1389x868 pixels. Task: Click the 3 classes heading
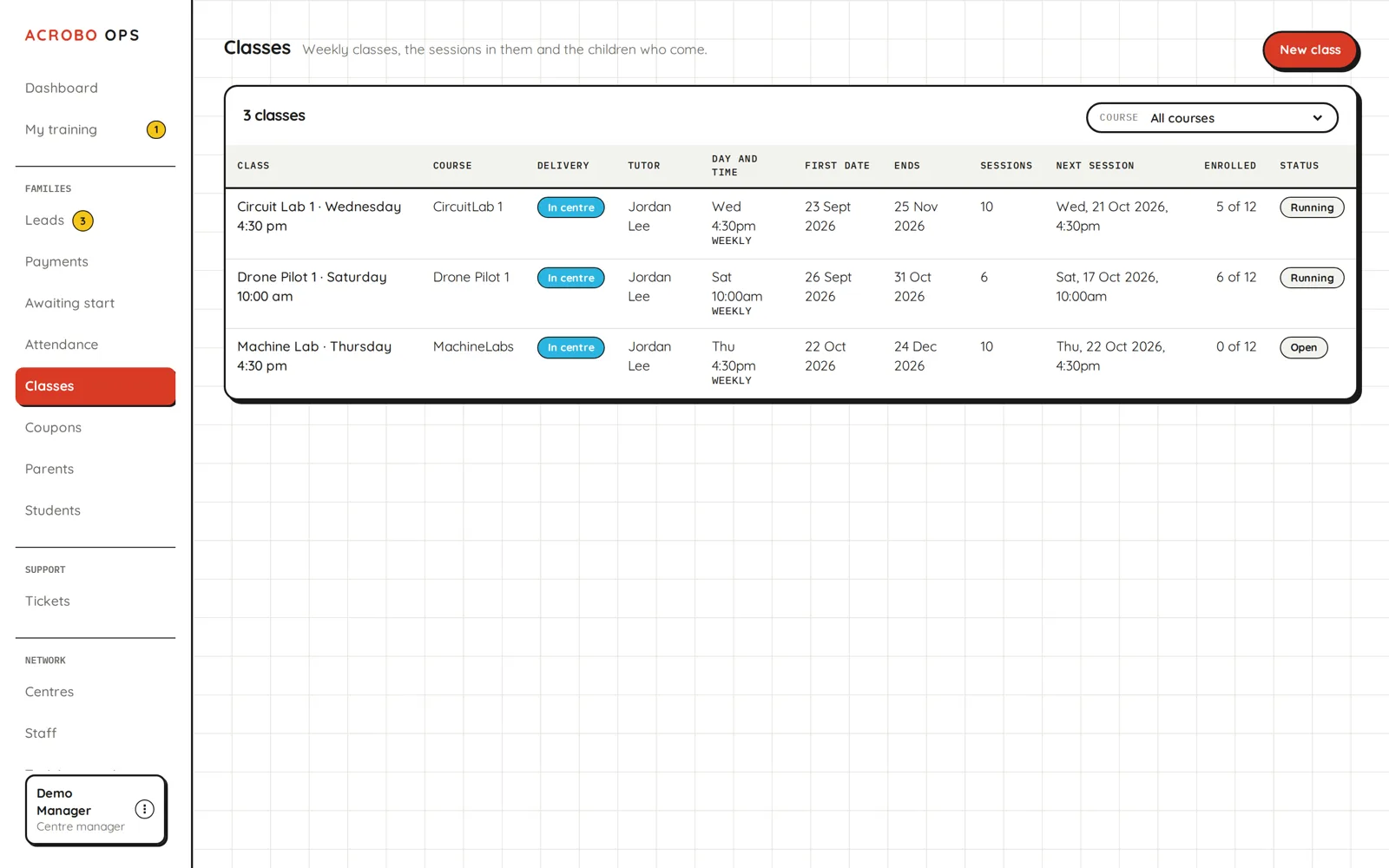(x=274, y=115)
